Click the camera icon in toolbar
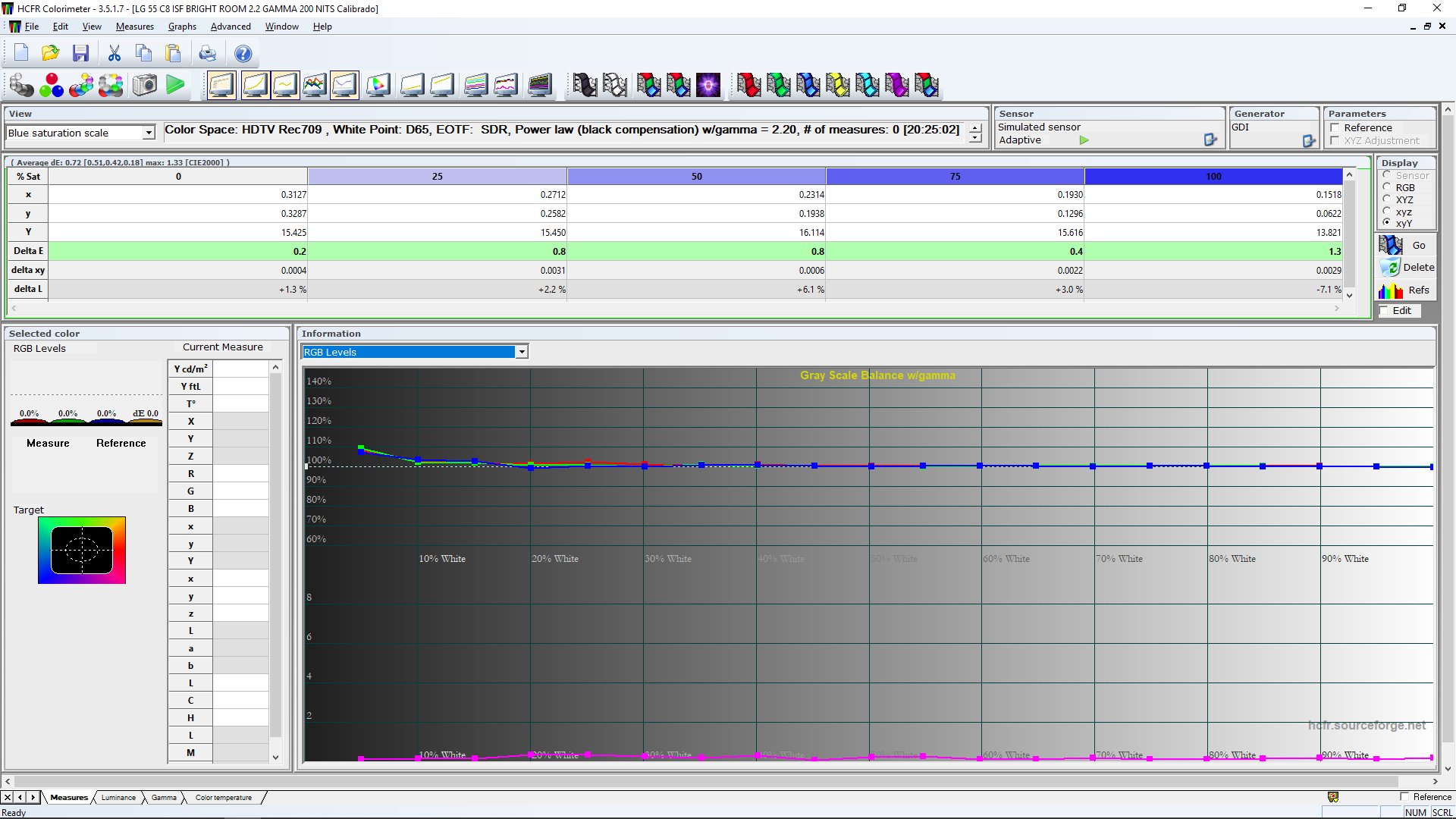Viewport: 1456px width, 819px height. (x=145, y=85)
